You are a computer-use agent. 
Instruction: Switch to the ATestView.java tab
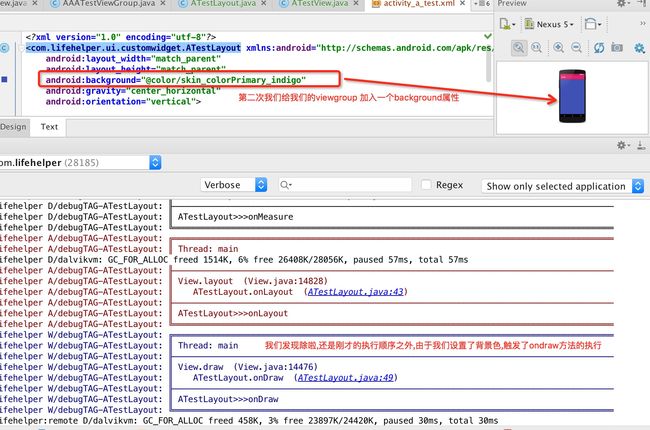(x=319, y=4)
